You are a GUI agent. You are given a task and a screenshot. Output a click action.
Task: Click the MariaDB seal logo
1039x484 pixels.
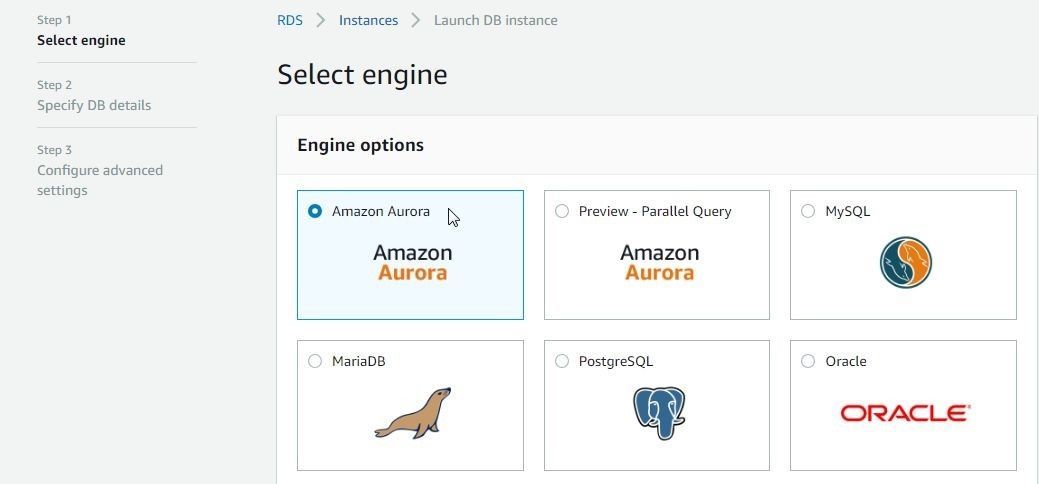[412, 412]
